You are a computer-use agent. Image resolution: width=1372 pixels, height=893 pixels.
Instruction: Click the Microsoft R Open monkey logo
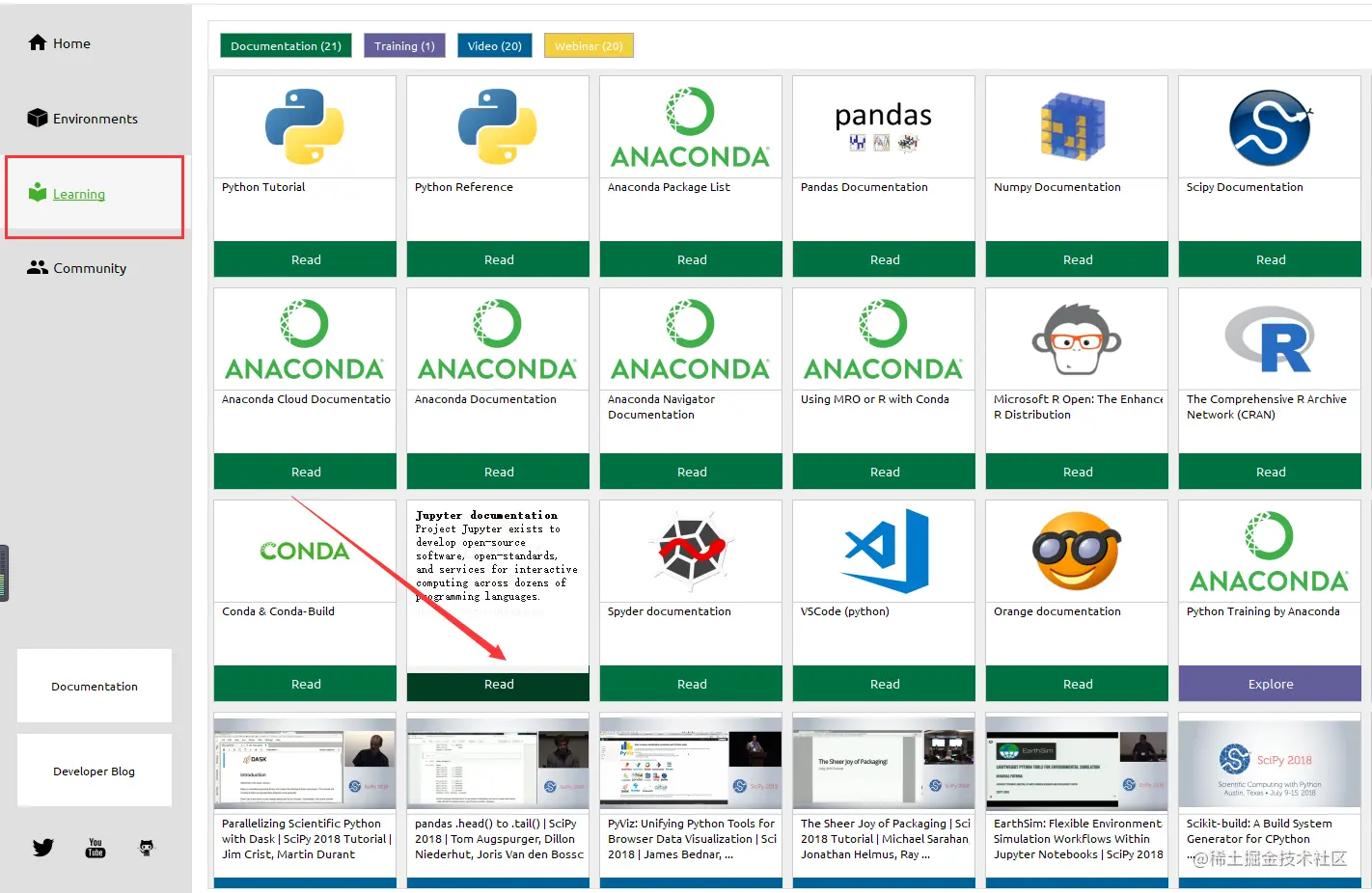click(x=1077, y=338)
